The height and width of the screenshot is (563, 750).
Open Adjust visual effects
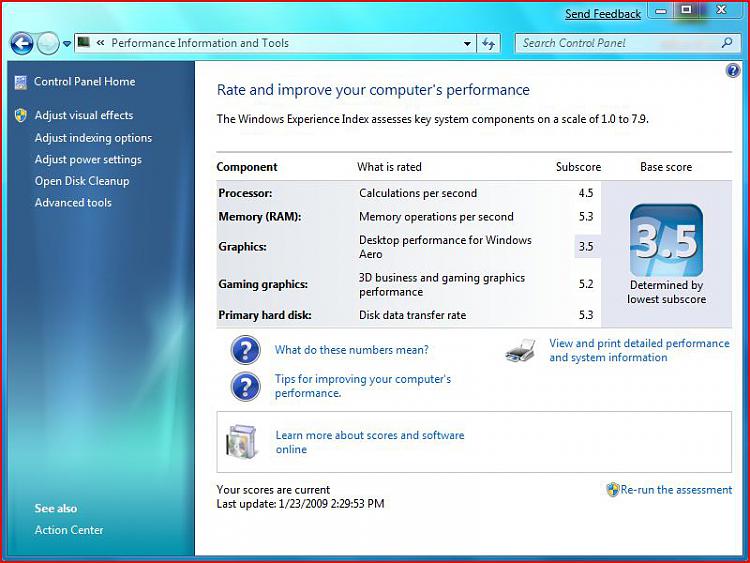click(x=84, y=115)
